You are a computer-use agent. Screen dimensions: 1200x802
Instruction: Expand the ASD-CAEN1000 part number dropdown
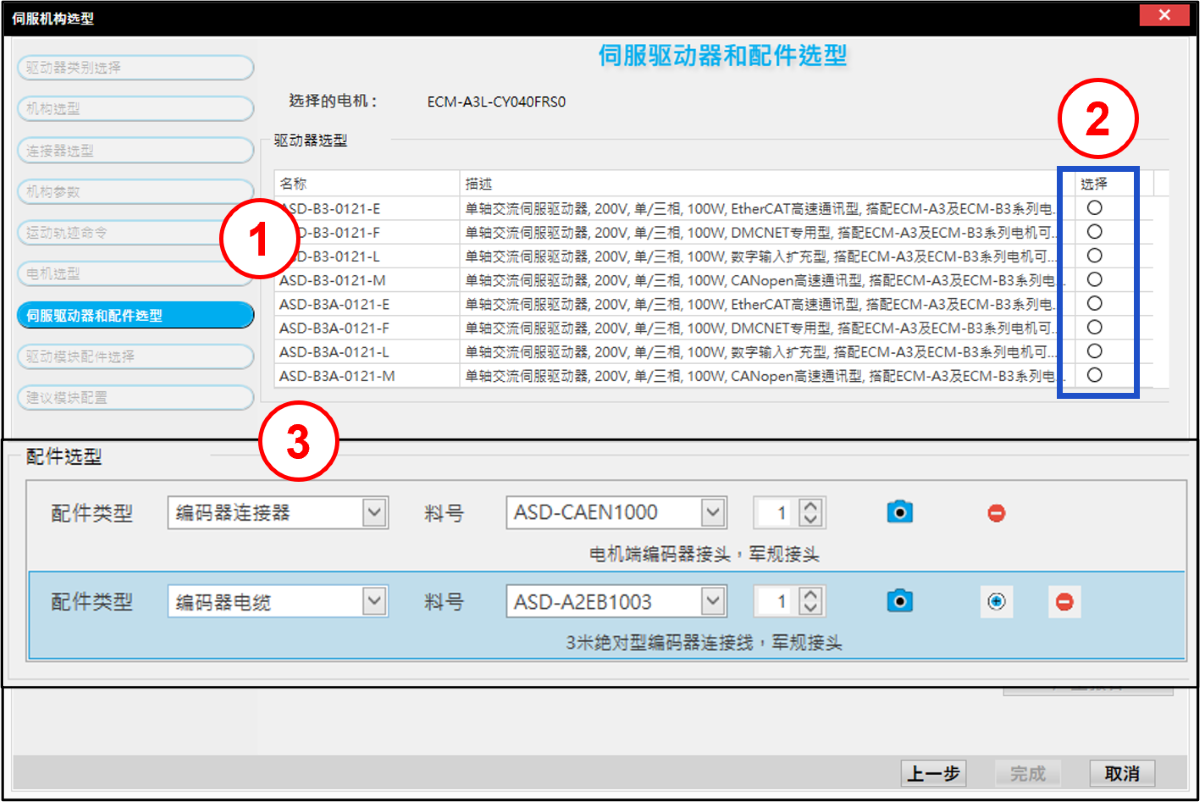tap(713, 513)
